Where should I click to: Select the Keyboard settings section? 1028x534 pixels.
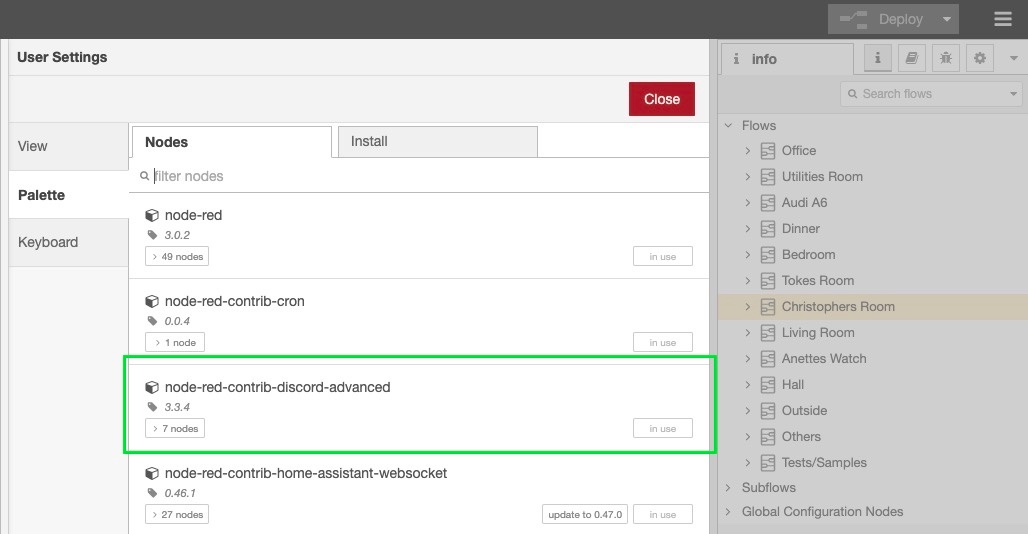tap(48, 242)
